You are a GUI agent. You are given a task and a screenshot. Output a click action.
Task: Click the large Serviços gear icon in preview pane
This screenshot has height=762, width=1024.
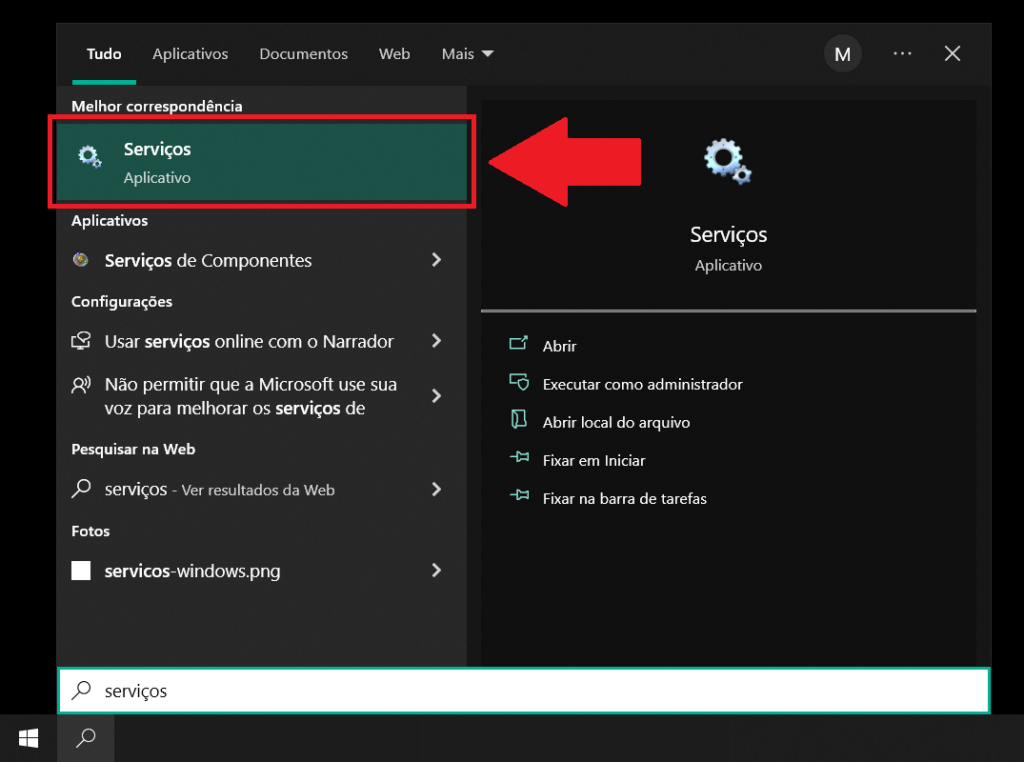click(728, 161)
